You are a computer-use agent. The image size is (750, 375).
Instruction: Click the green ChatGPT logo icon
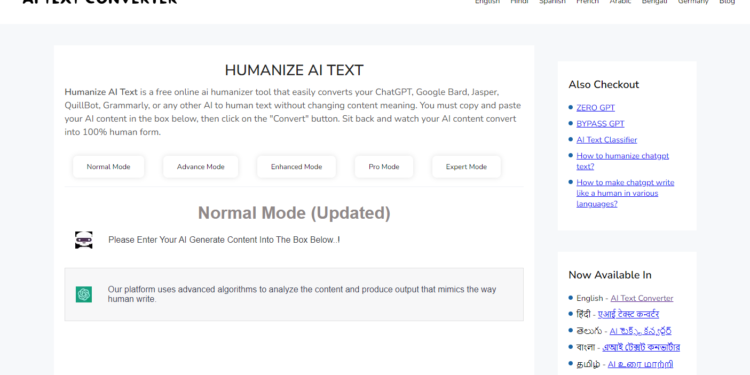pos(84,294)
